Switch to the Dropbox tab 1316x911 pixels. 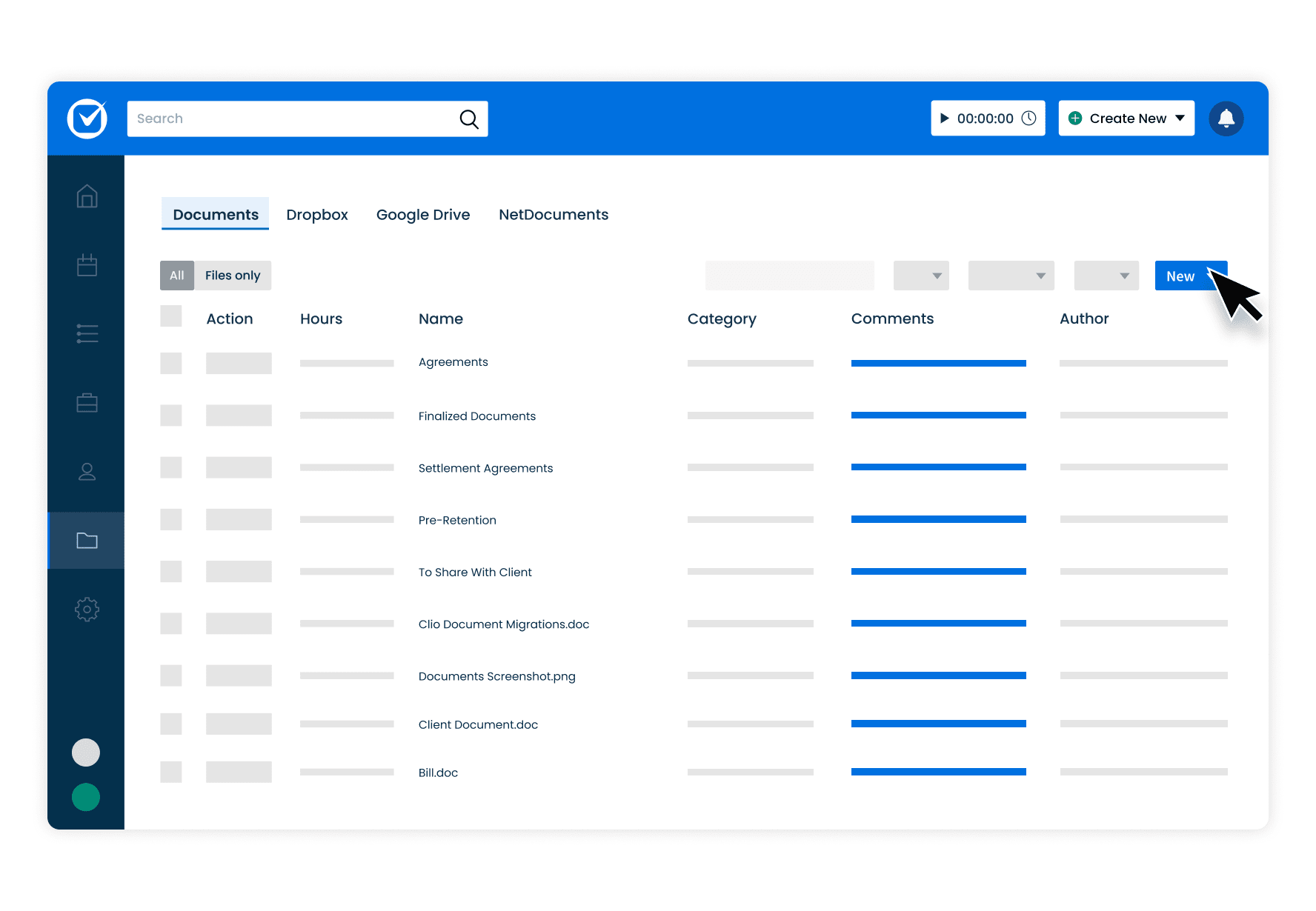[317, 214]
